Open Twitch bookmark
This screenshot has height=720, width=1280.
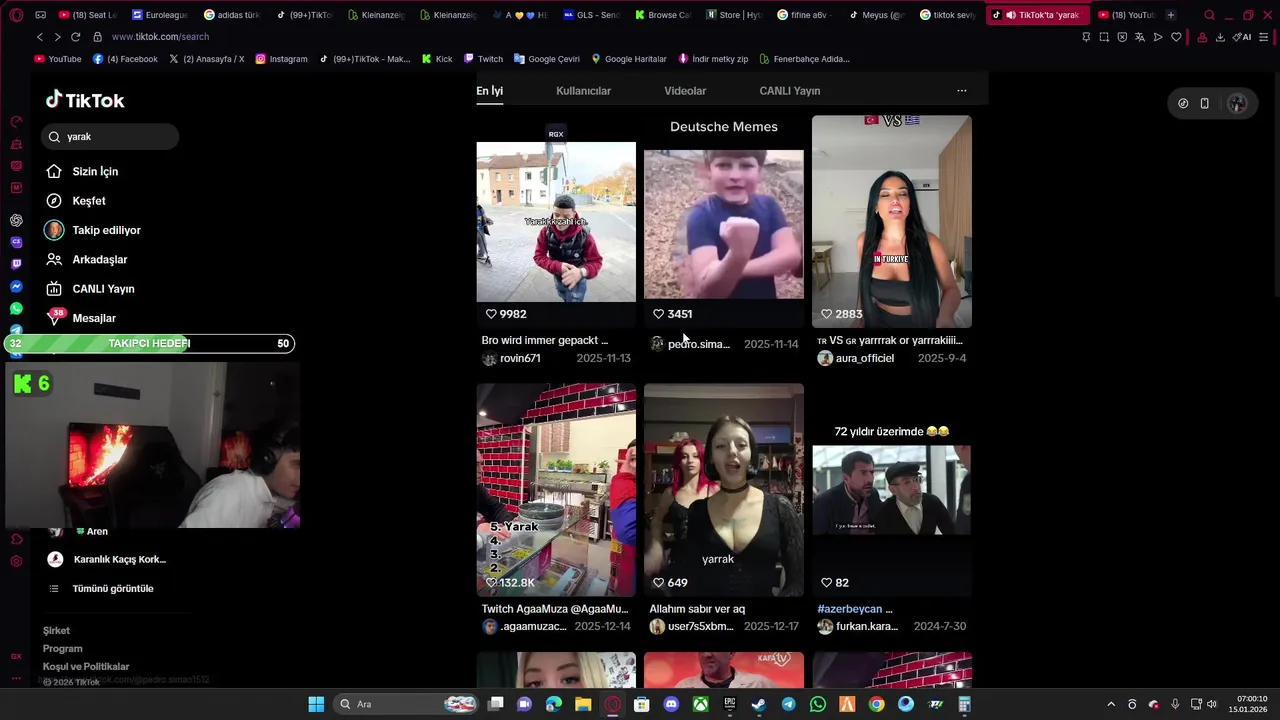pos(483,59)
